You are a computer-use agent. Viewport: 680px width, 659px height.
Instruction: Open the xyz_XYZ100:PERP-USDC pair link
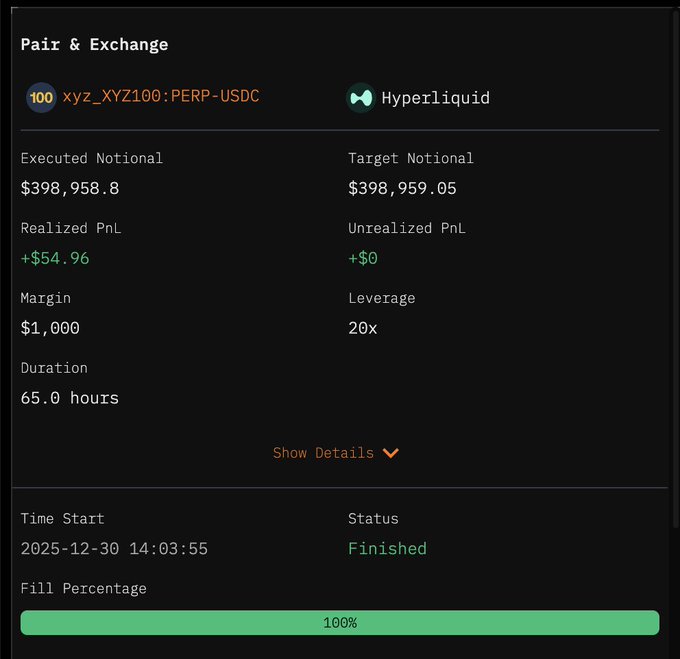click(x=160, y=97)
